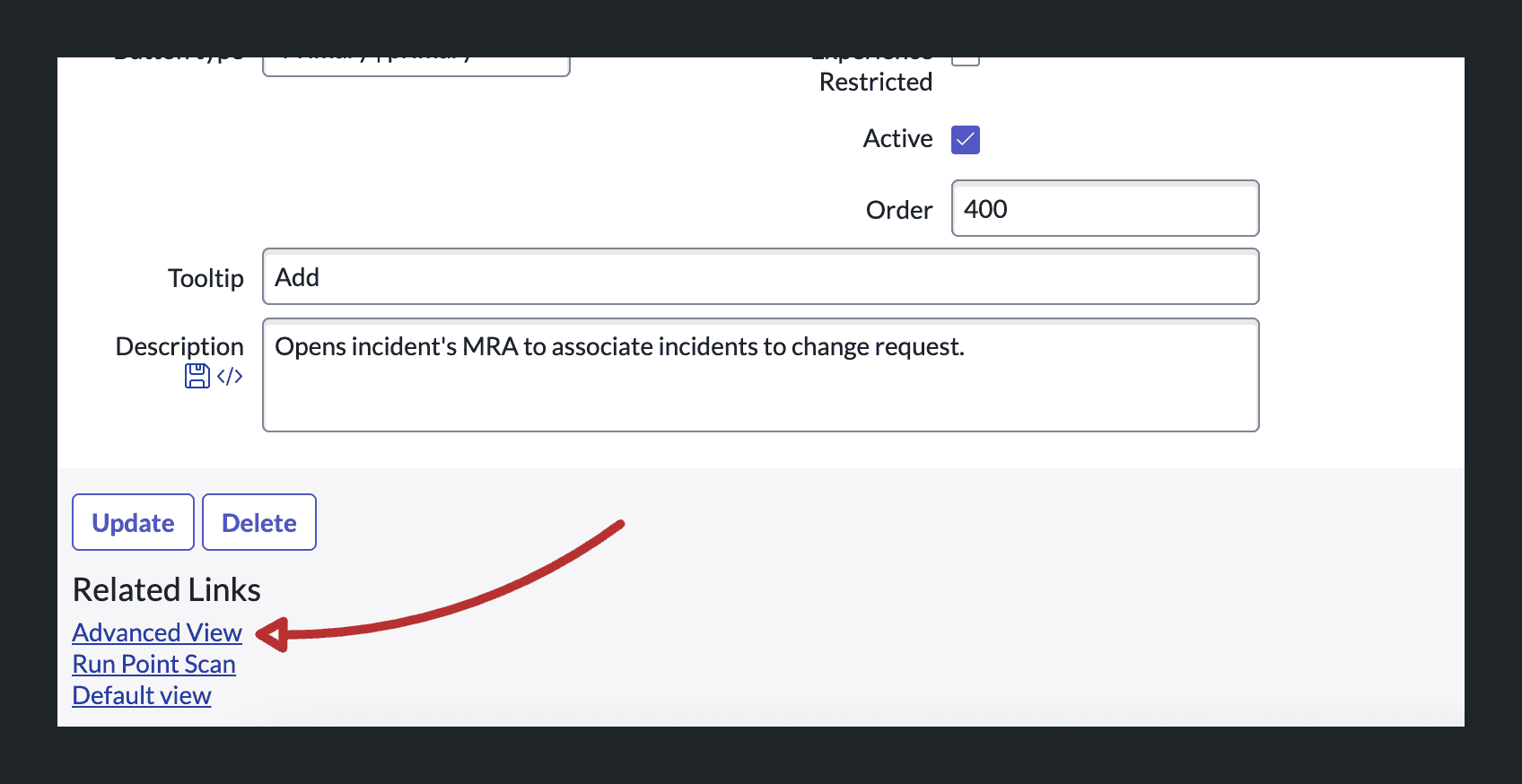Click the Description field label
Image resolution: width=1522 pixels, height=784 pixels.
pos(179,346)
